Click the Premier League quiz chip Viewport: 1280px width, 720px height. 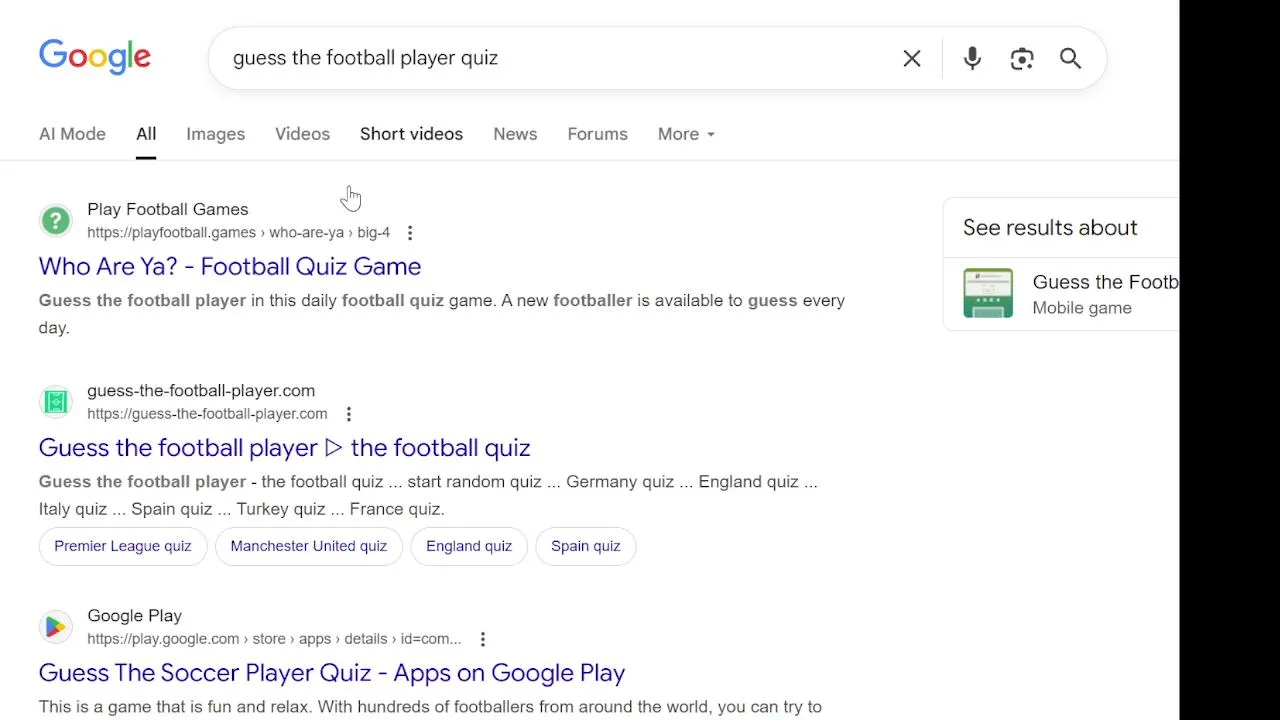[x=123, y=546]
